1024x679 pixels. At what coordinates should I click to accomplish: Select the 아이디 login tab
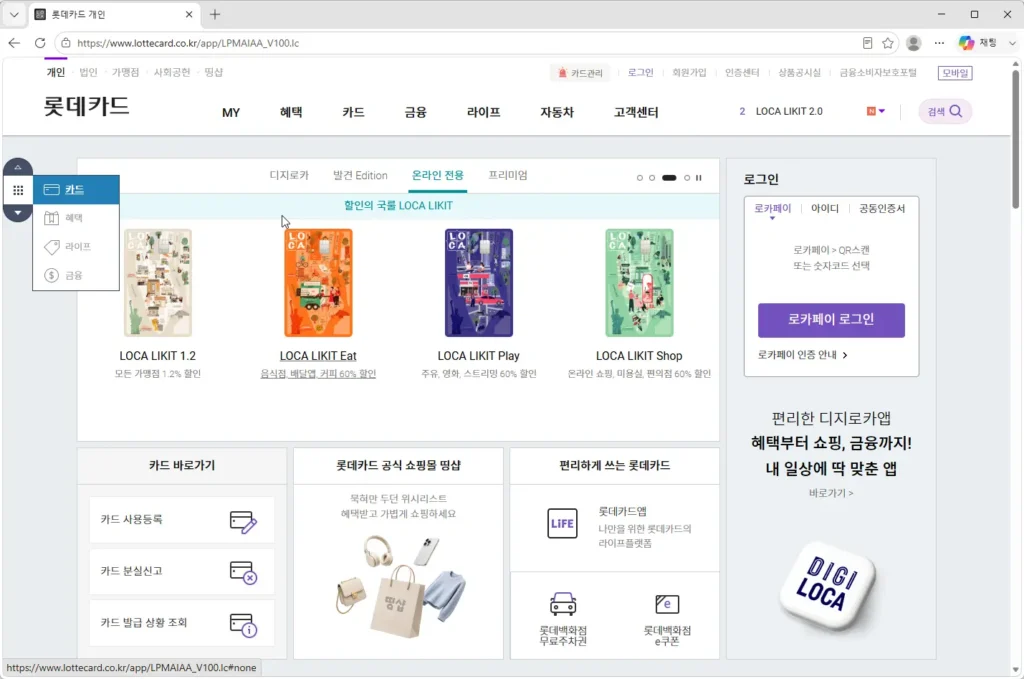tap(825, 208)
